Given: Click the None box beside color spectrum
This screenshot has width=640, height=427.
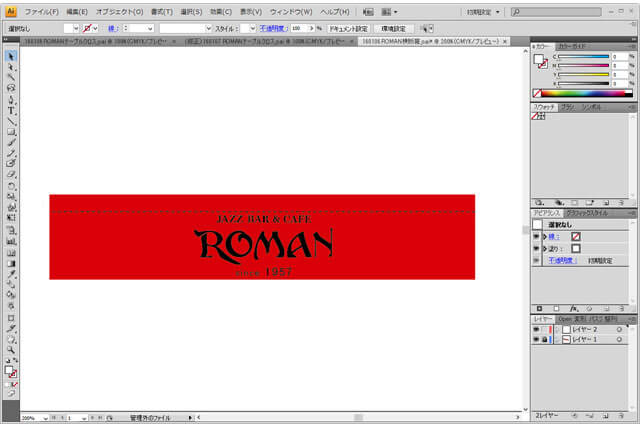Looking at the screenshot, I should [537, 93].
